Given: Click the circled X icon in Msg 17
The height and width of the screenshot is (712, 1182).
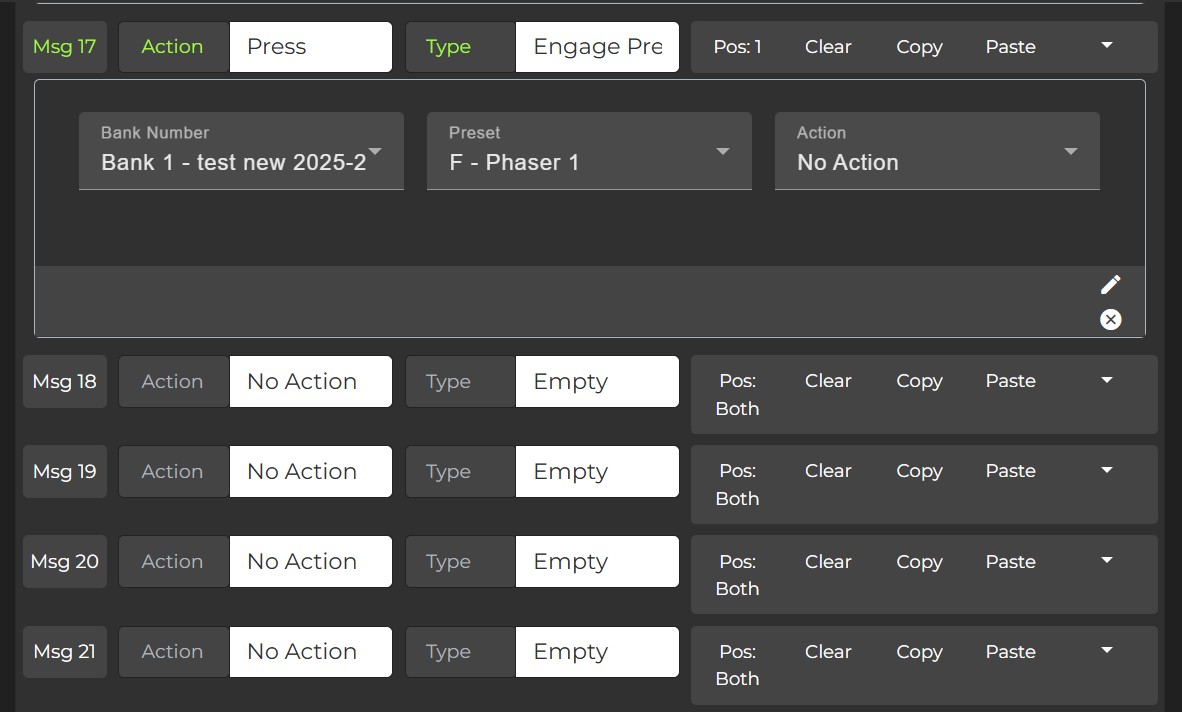Looking at the screenshot, I should click(1110, 319).
